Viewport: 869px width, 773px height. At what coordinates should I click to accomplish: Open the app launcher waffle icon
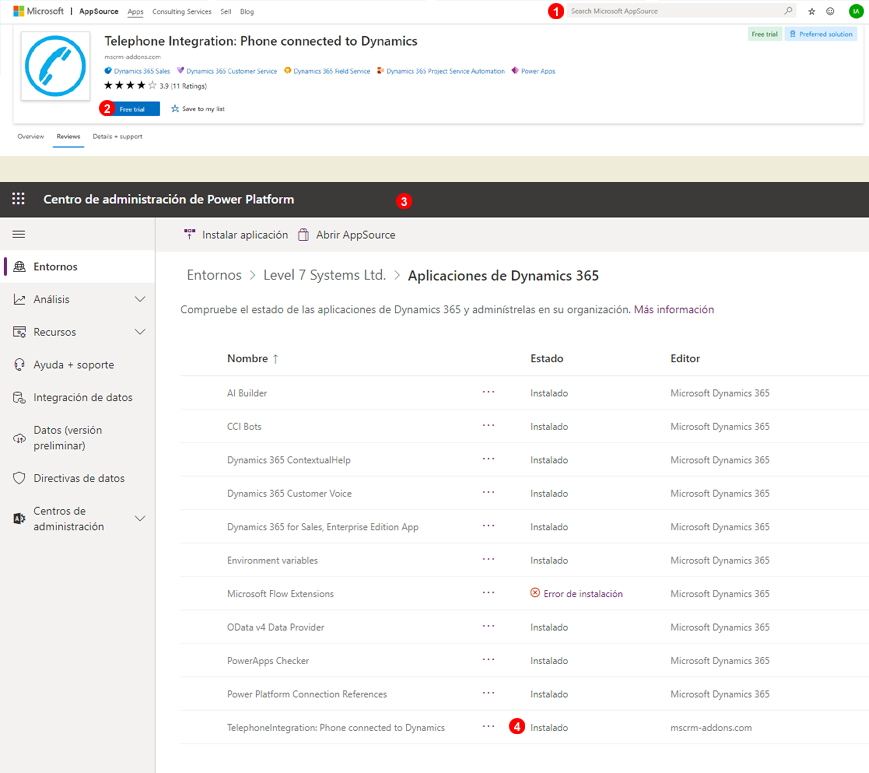(18, 199)
